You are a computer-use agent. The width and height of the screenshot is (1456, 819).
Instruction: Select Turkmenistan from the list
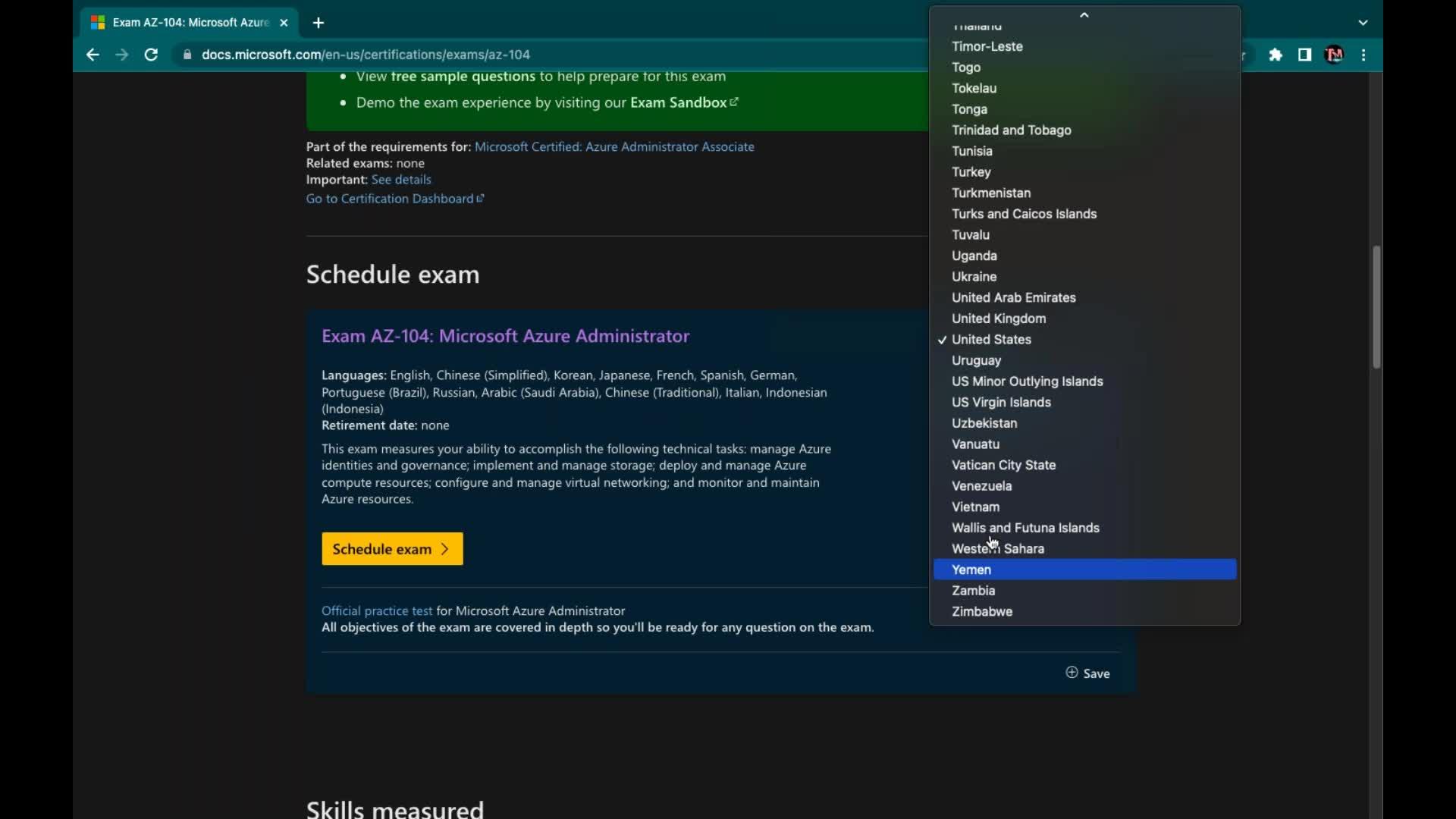[x=1084, y=193]
